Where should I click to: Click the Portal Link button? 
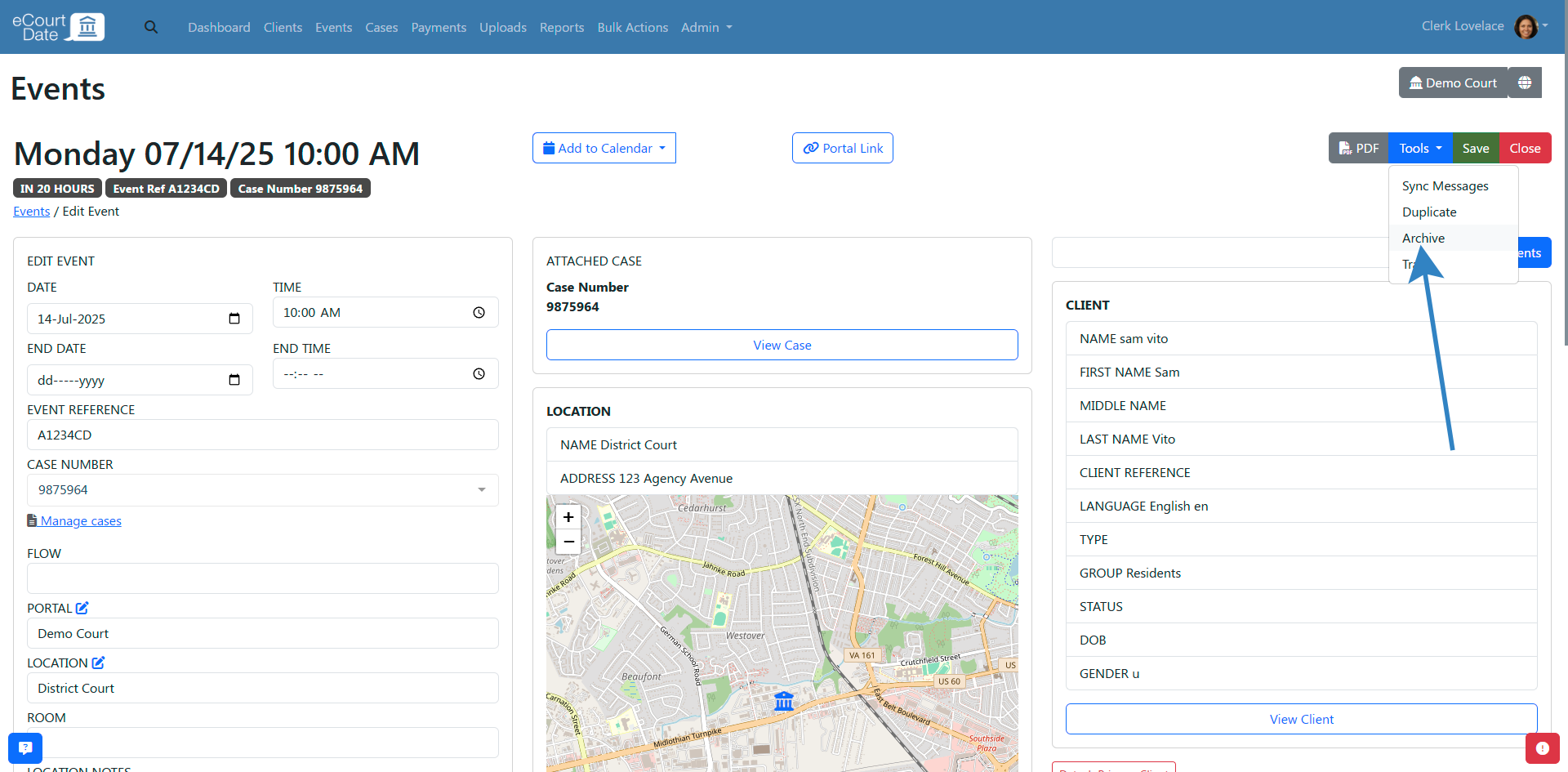pos(843,148)
